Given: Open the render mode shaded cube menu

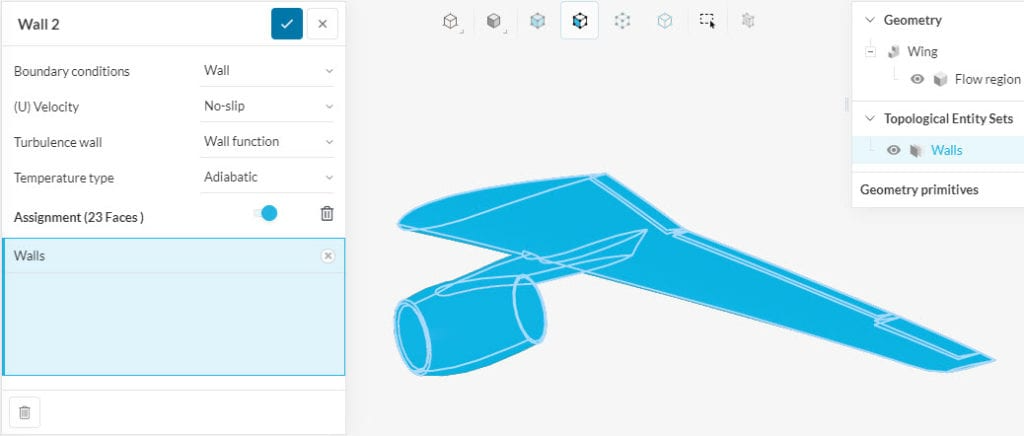Looking at the screenshot, I should [493, 20].
